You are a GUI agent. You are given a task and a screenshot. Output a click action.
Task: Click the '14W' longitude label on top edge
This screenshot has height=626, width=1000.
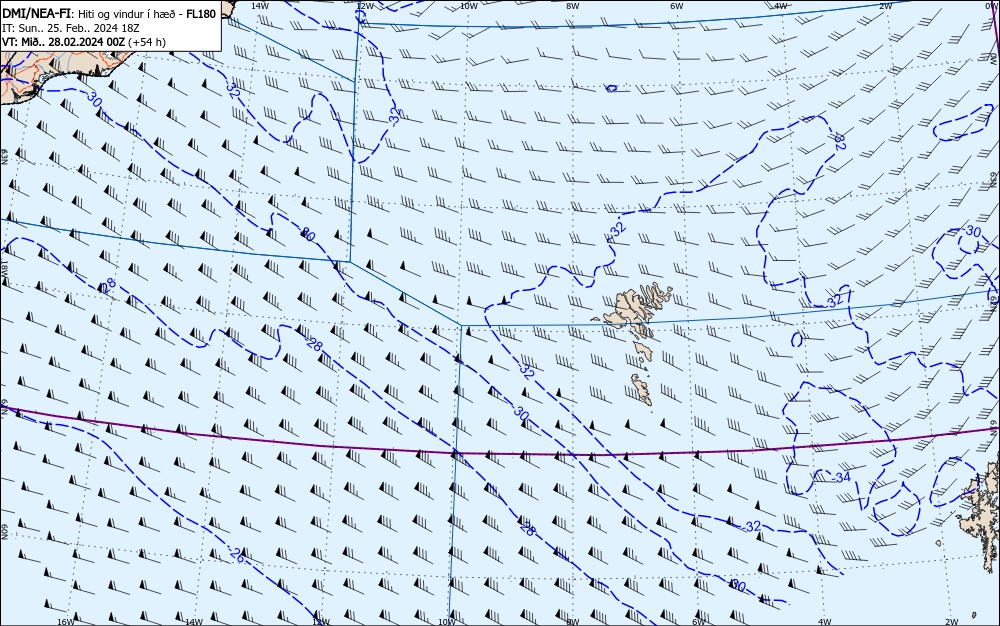[x=259, y=5]
